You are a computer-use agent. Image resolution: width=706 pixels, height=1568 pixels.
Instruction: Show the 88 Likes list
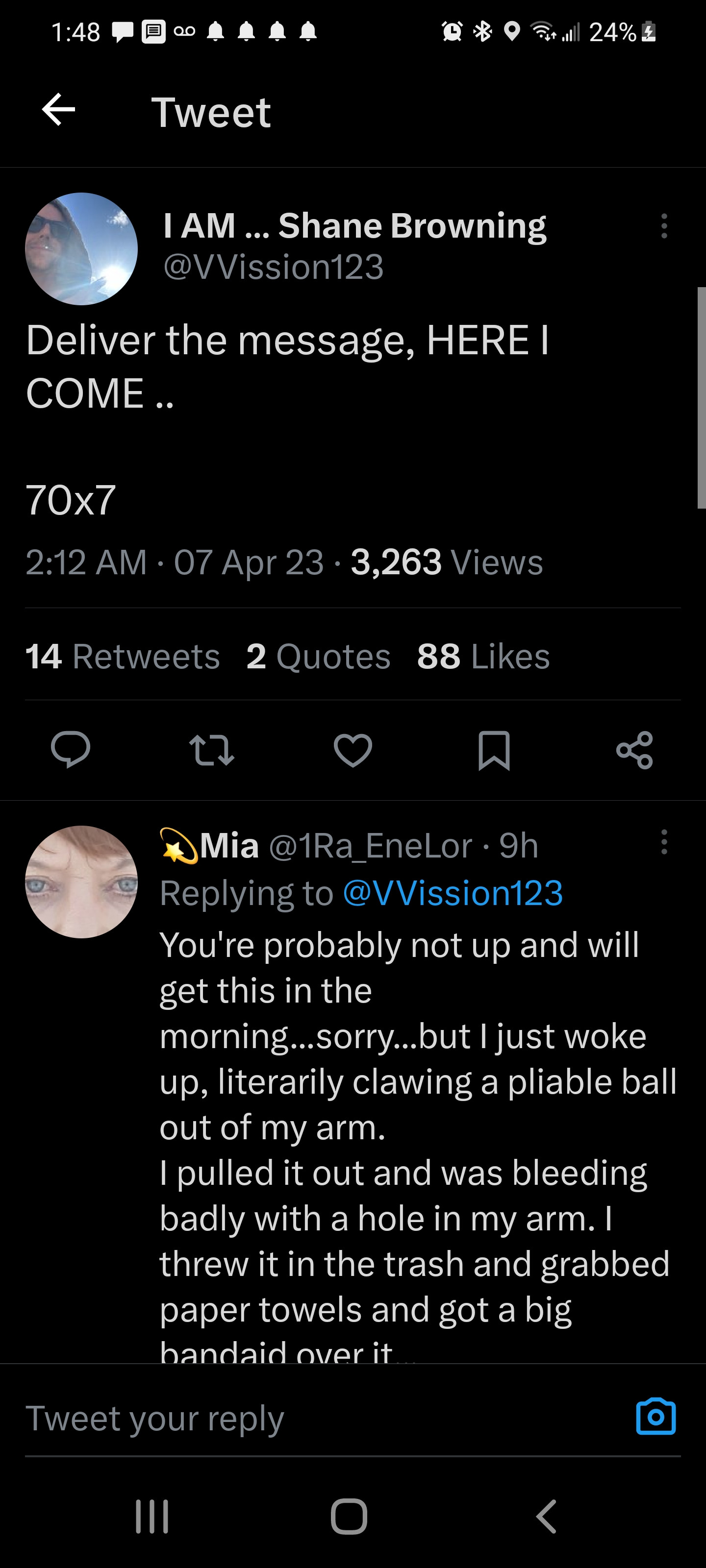483,656
